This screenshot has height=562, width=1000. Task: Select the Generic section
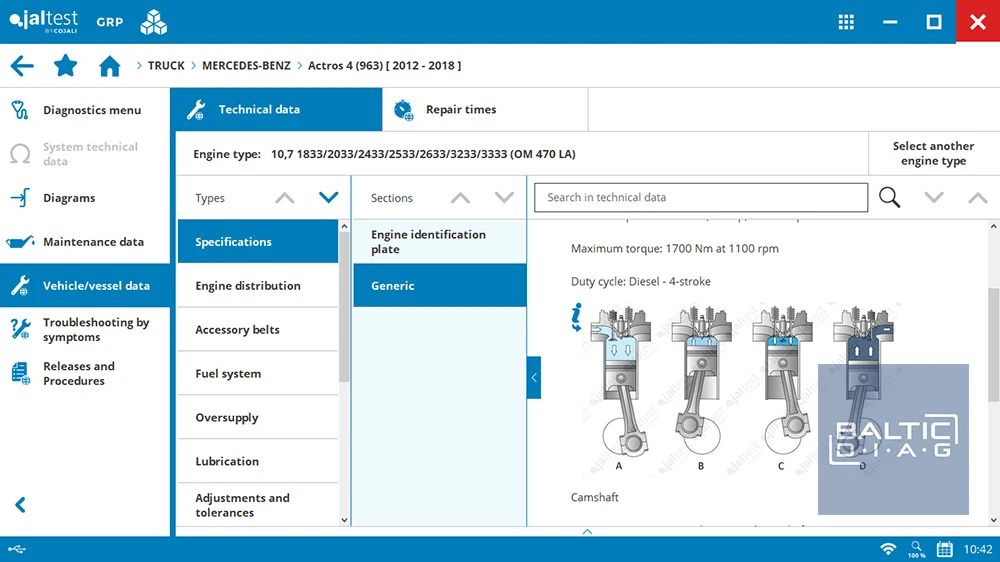[439, 286]
